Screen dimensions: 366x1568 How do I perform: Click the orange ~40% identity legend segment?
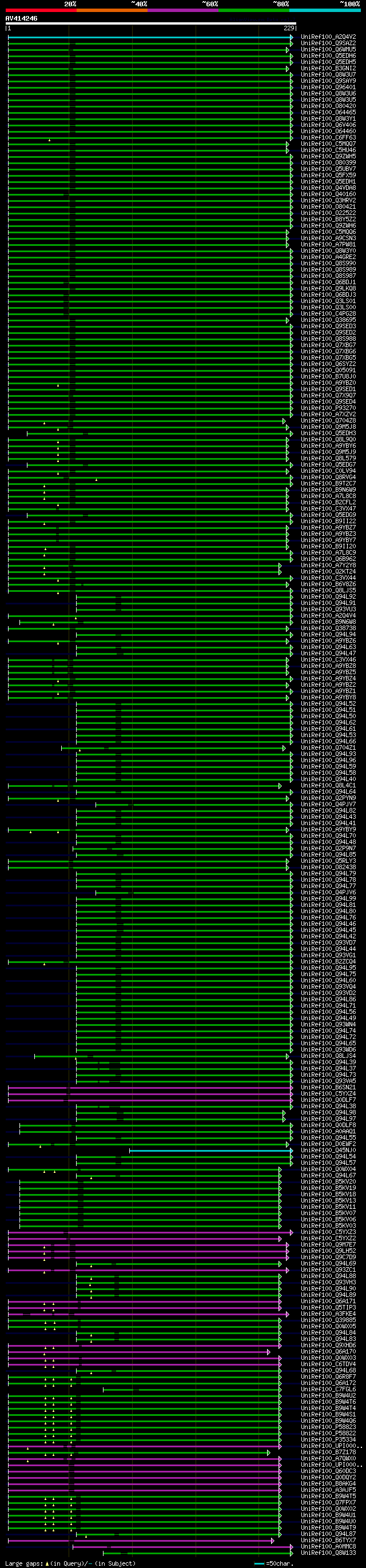pyautogui.click(x=112, y=10)
